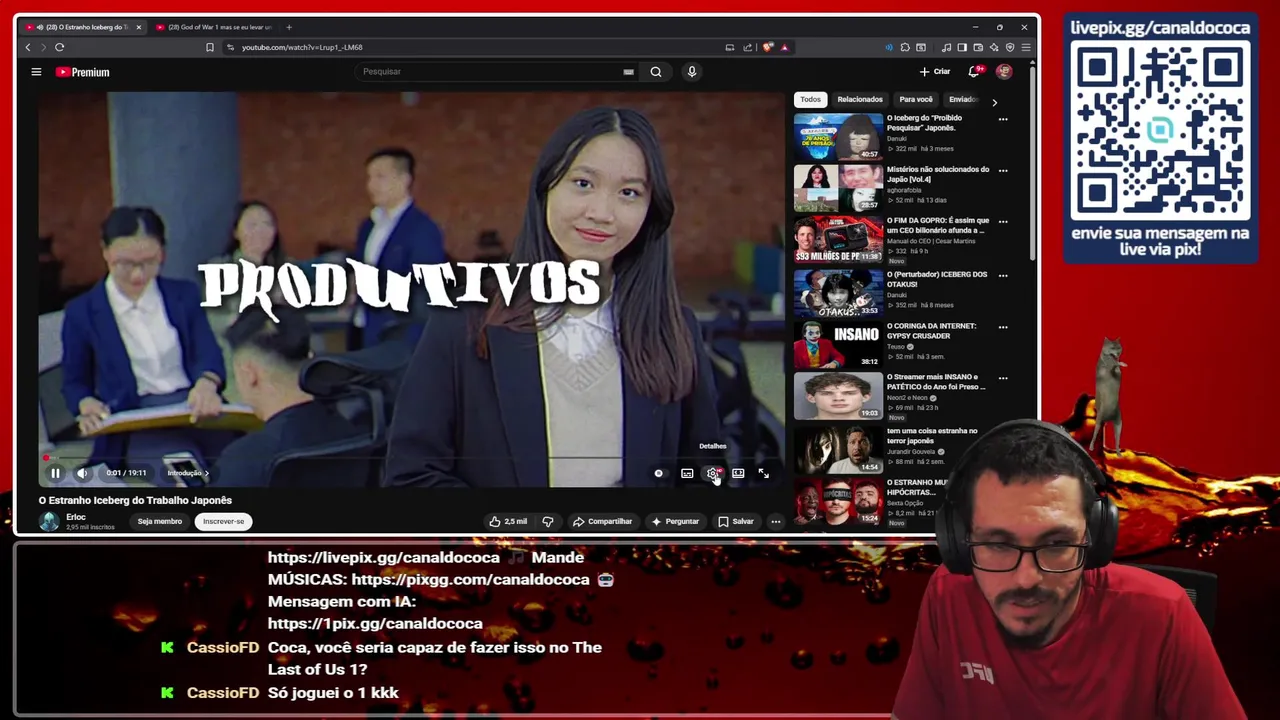Viewport: 1280px width, 720px height.
Task: Open Brave Shields lion icon
Action: click(x=768, y=47)
